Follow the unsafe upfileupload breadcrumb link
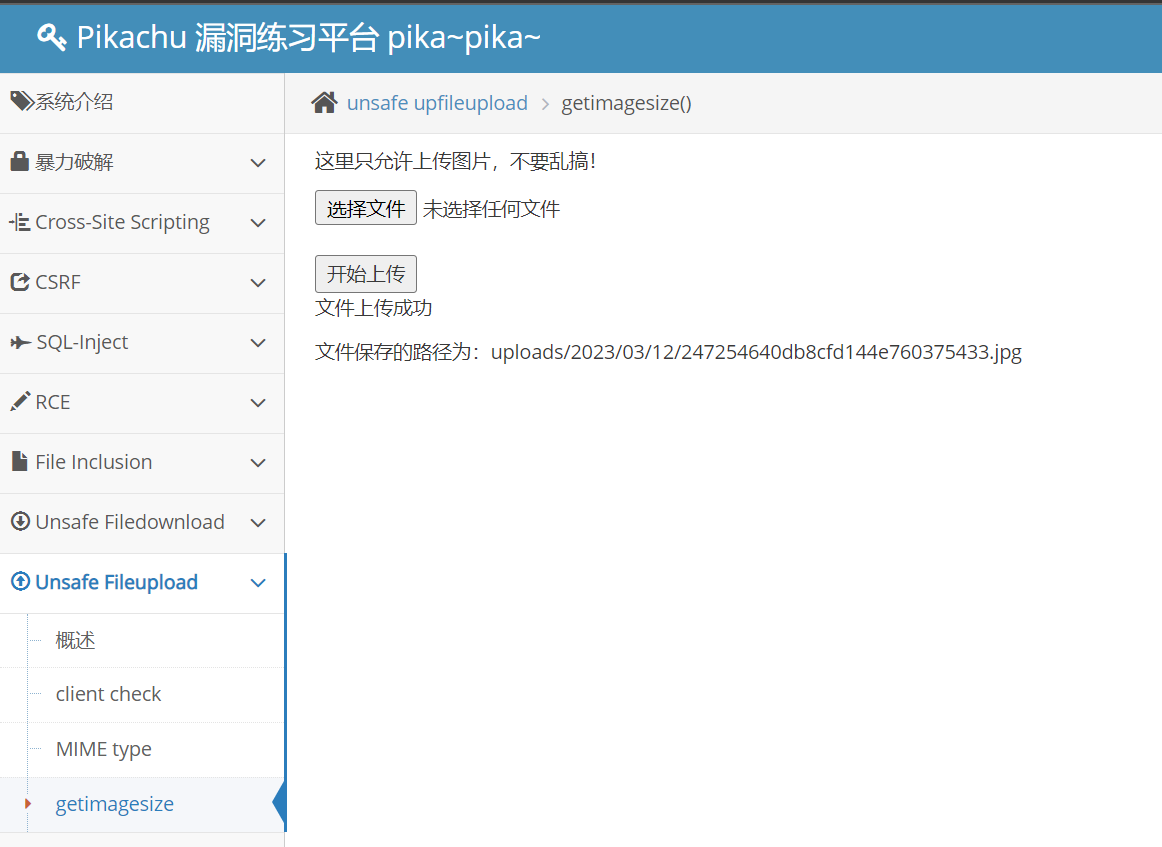1162x847 pixels. pyautogui.click(x=437, y=103)
